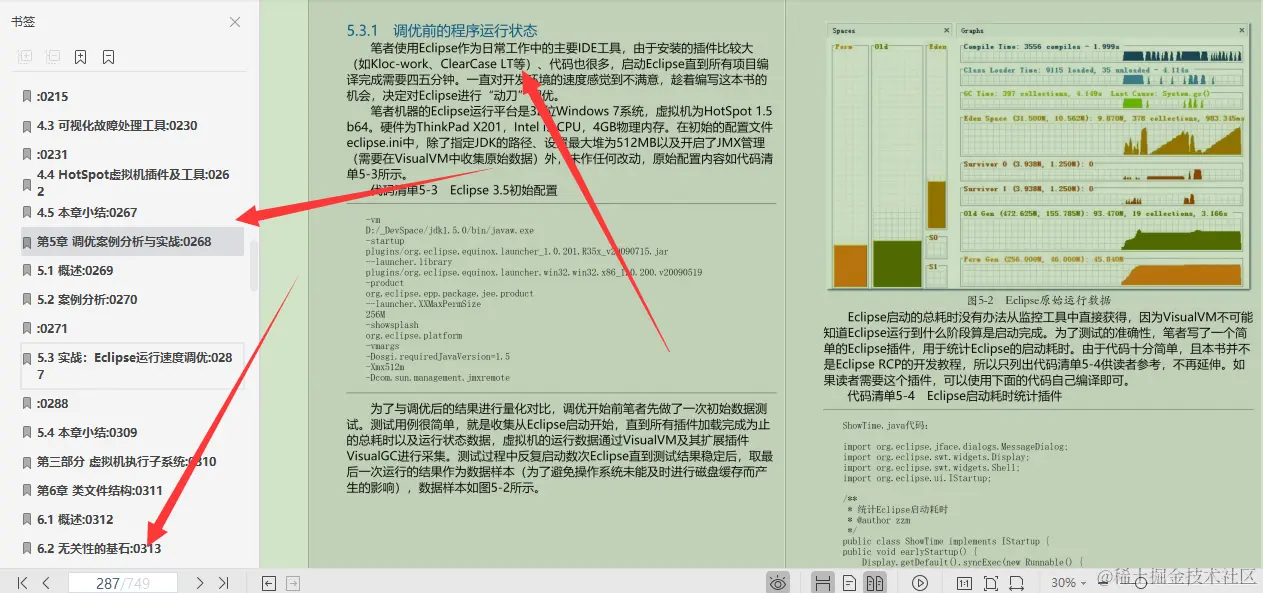Click the remove bookmark icon
1263x593 pixels.
(x=108, y=57)
